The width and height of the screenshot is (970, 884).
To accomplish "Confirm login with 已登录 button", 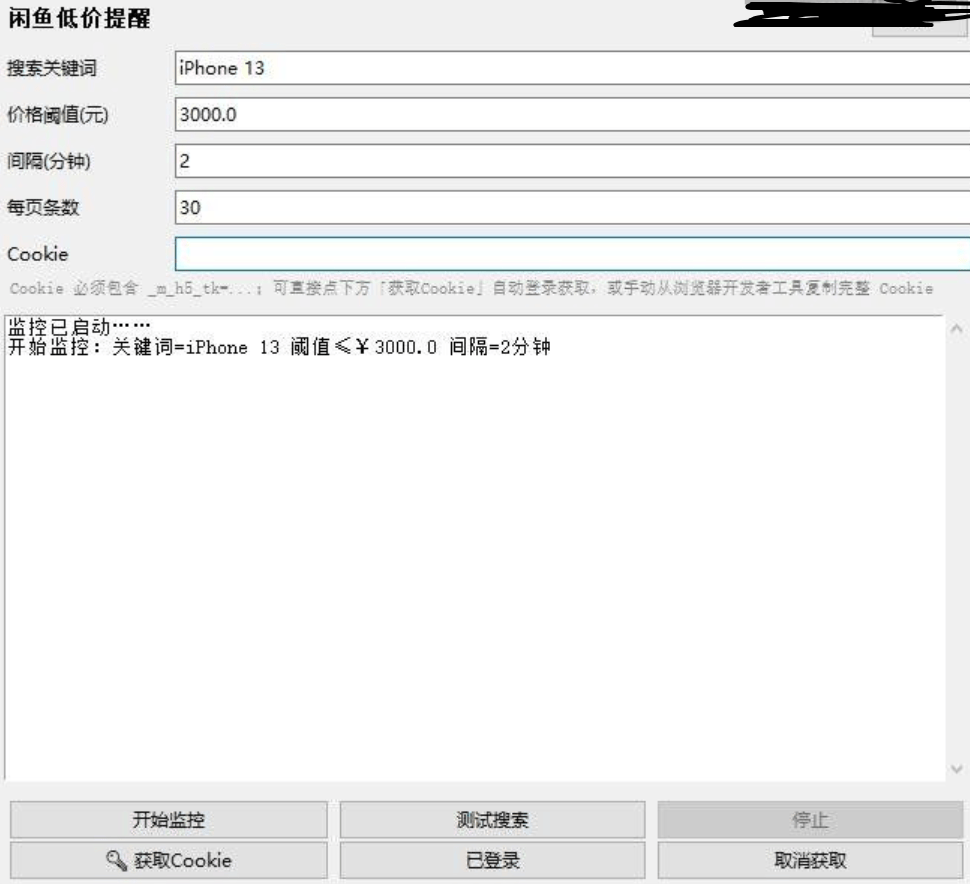I will [492, 860].
